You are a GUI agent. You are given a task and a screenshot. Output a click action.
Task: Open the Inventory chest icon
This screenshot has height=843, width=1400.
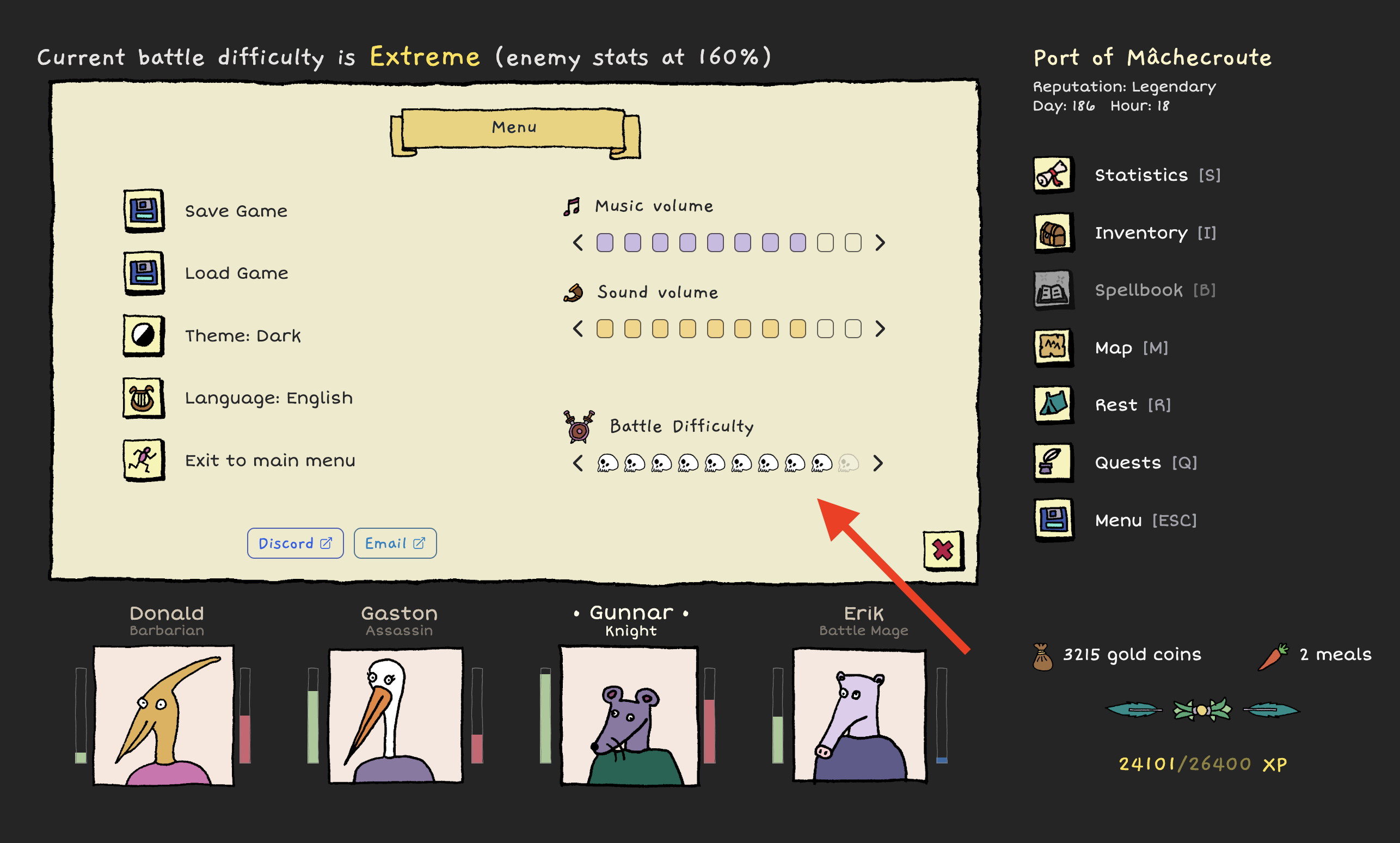(1054, 233)
